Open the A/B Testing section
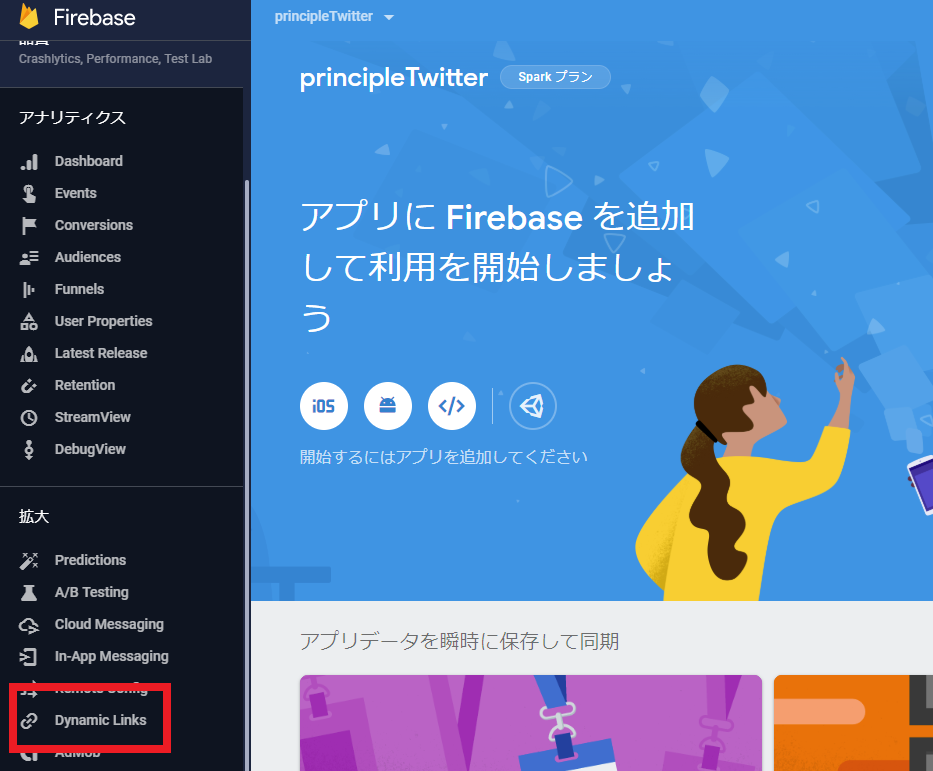 pyautogui.click(x=89, y=592)
